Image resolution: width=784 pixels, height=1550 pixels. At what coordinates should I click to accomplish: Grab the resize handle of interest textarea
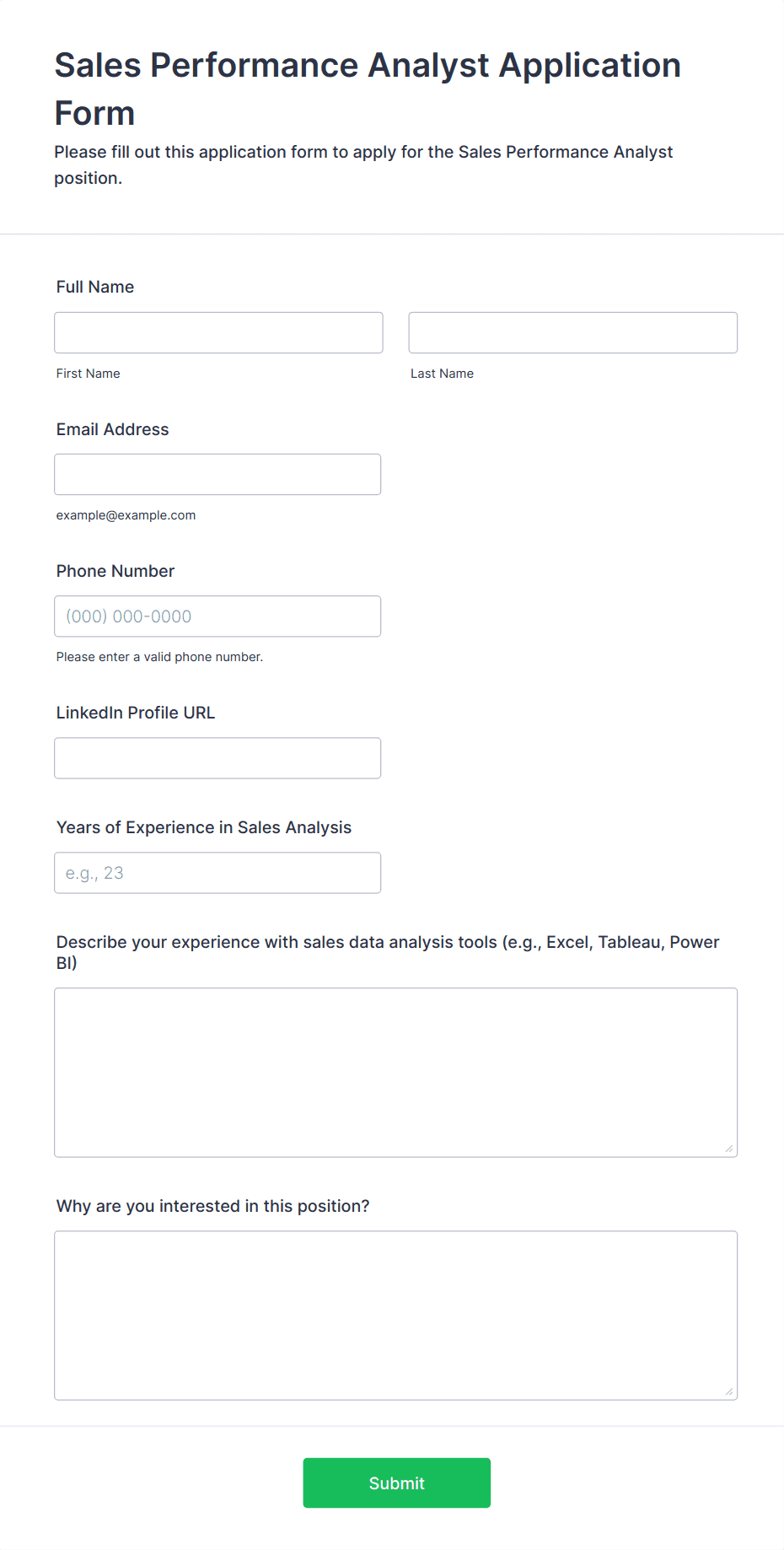[x=729, y=1391]
